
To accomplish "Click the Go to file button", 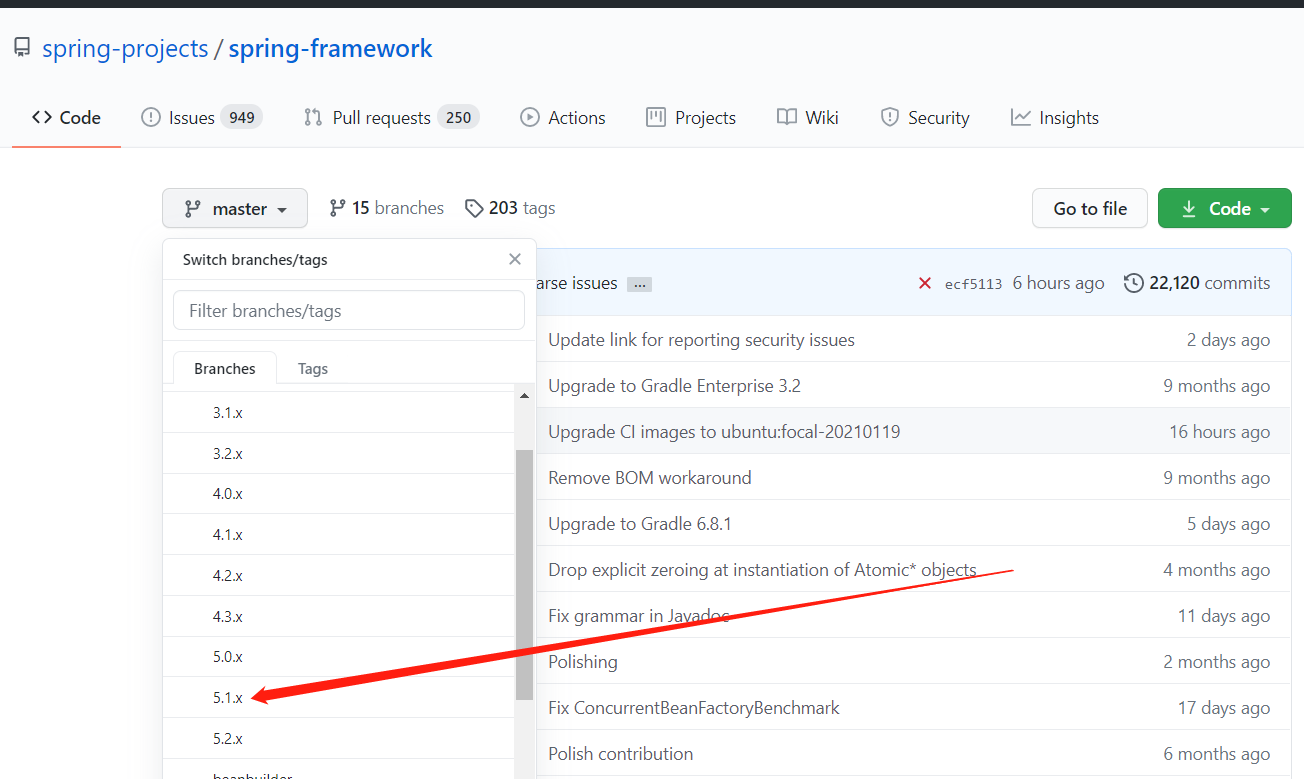I will click(x=1090, y=208).
